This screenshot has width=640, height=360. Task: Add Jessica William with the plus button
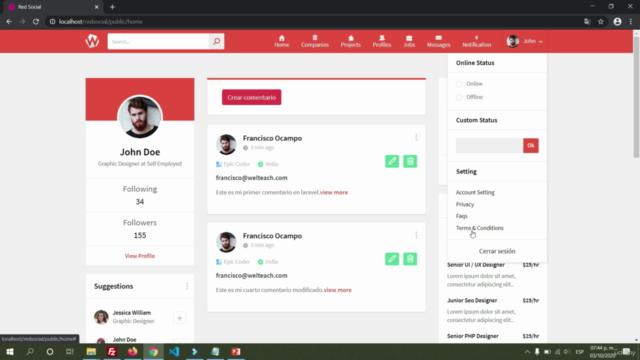(x=179, y=318)
